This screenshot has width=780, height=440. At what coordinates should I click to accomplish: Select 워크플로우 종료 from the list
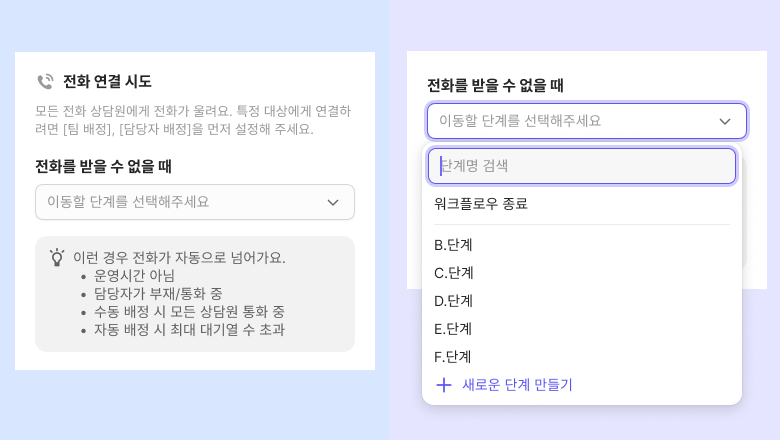[481, 204]
